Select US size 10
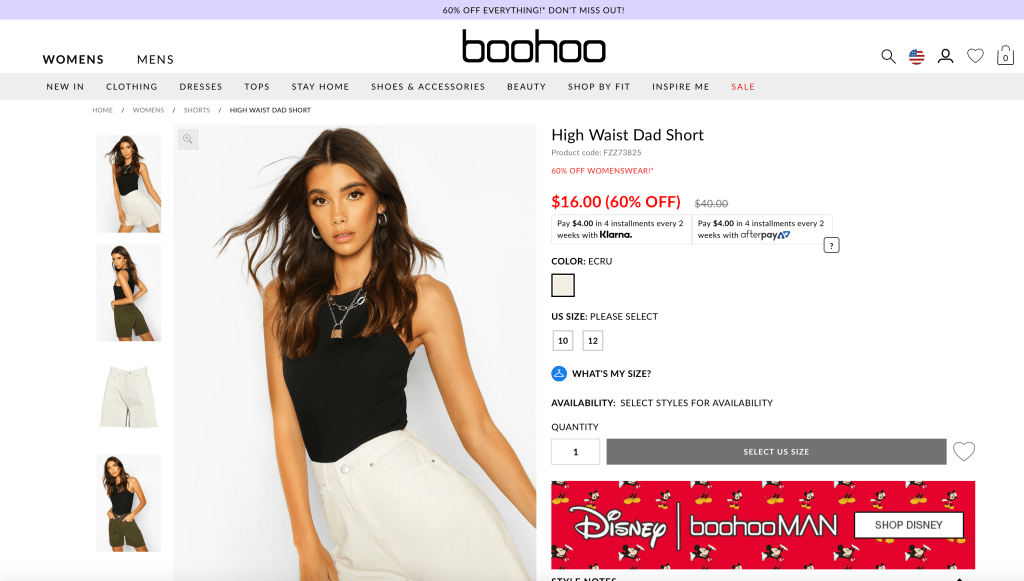The width and height of the screenshot is (1024, 581). tap(563, 341)
